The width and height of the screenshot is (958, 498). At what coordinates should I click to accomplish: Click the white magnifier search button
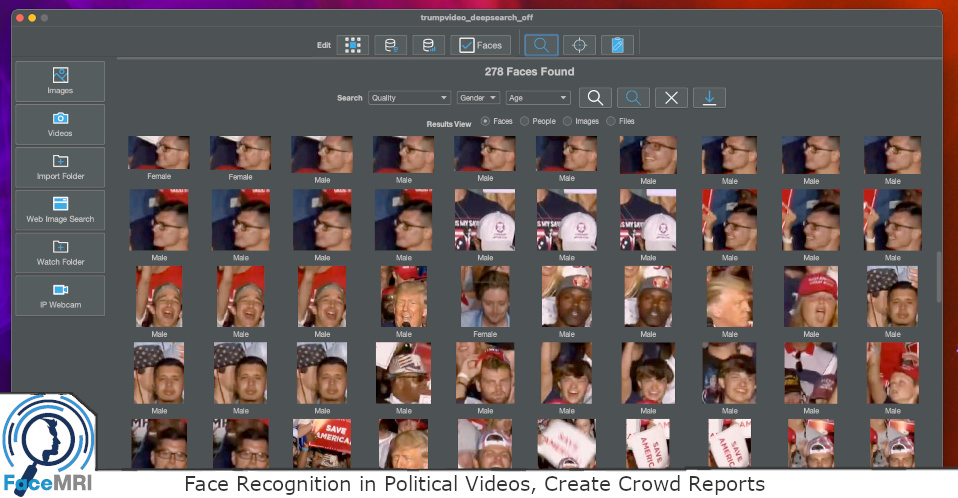pyautogui.click(x=595, y=98)
